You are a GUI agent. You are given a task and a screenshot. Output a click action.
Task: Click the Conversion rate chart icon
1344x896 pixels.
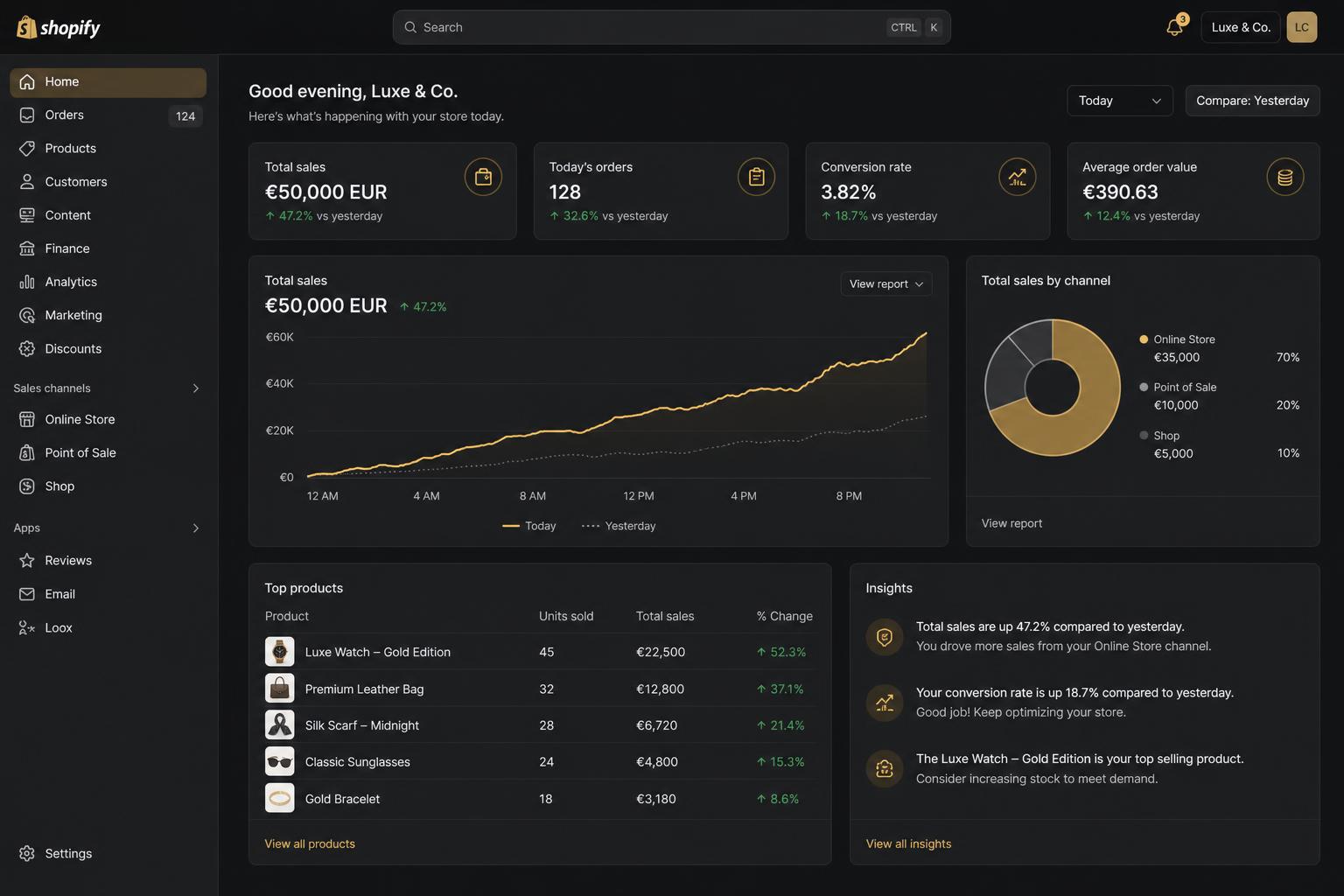(x=1017, y=177)
